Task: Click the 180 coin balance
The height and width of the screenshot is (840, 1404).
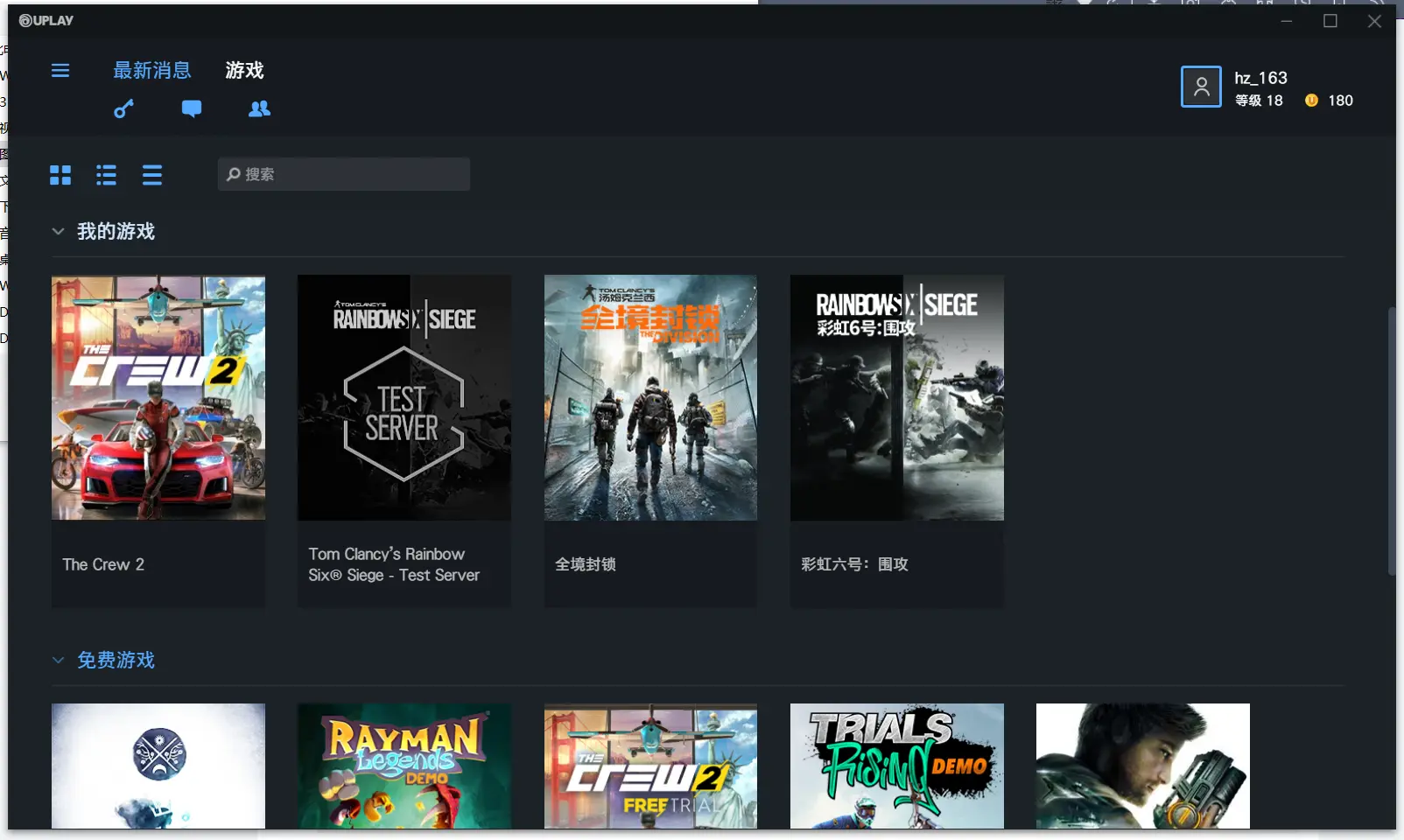Action: point(1340,101)
